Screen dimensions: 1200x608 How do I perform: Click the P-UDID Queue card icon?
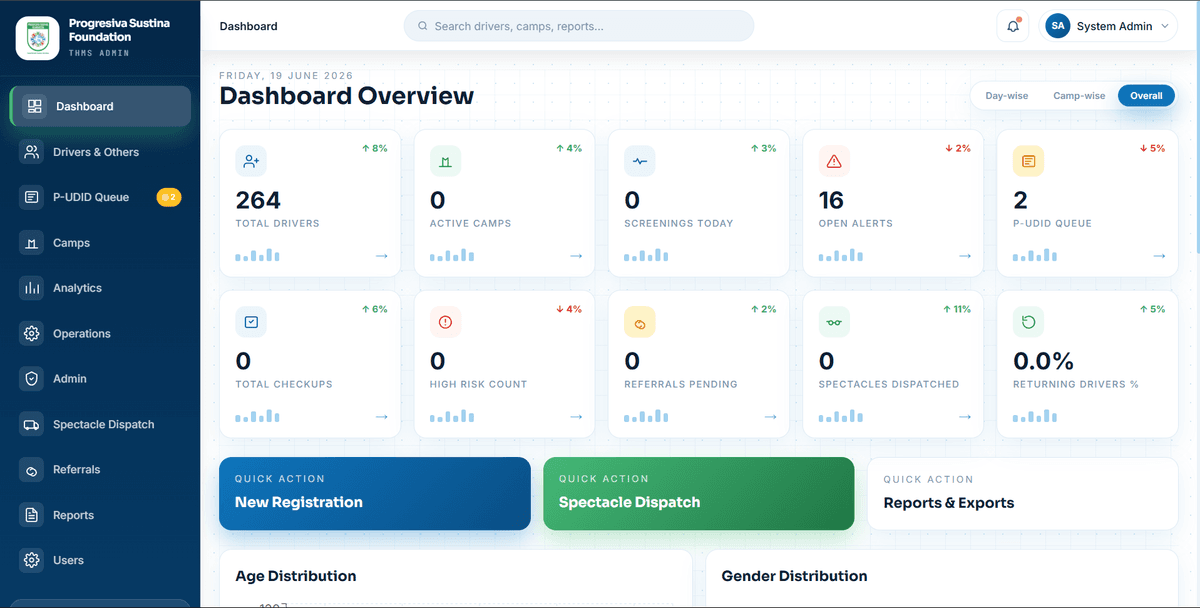click(1028, 161)
